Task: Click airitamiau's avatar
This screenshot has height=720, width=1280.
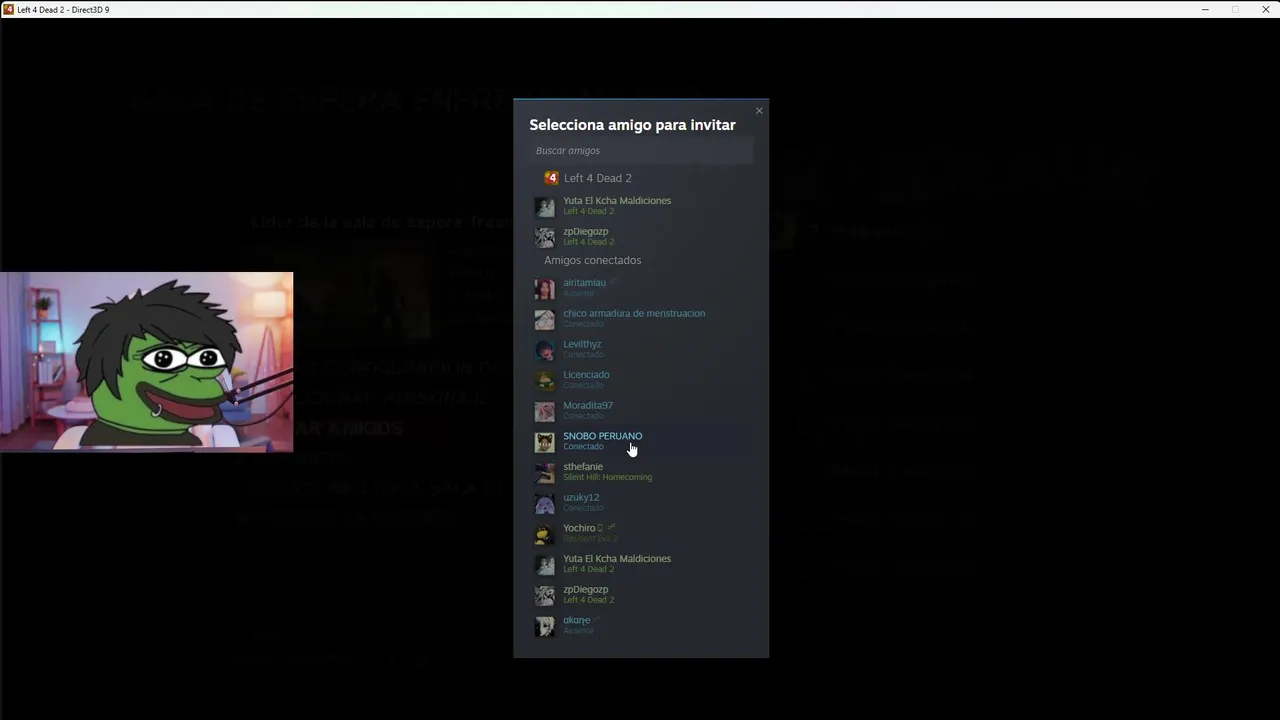Action: 544,289
